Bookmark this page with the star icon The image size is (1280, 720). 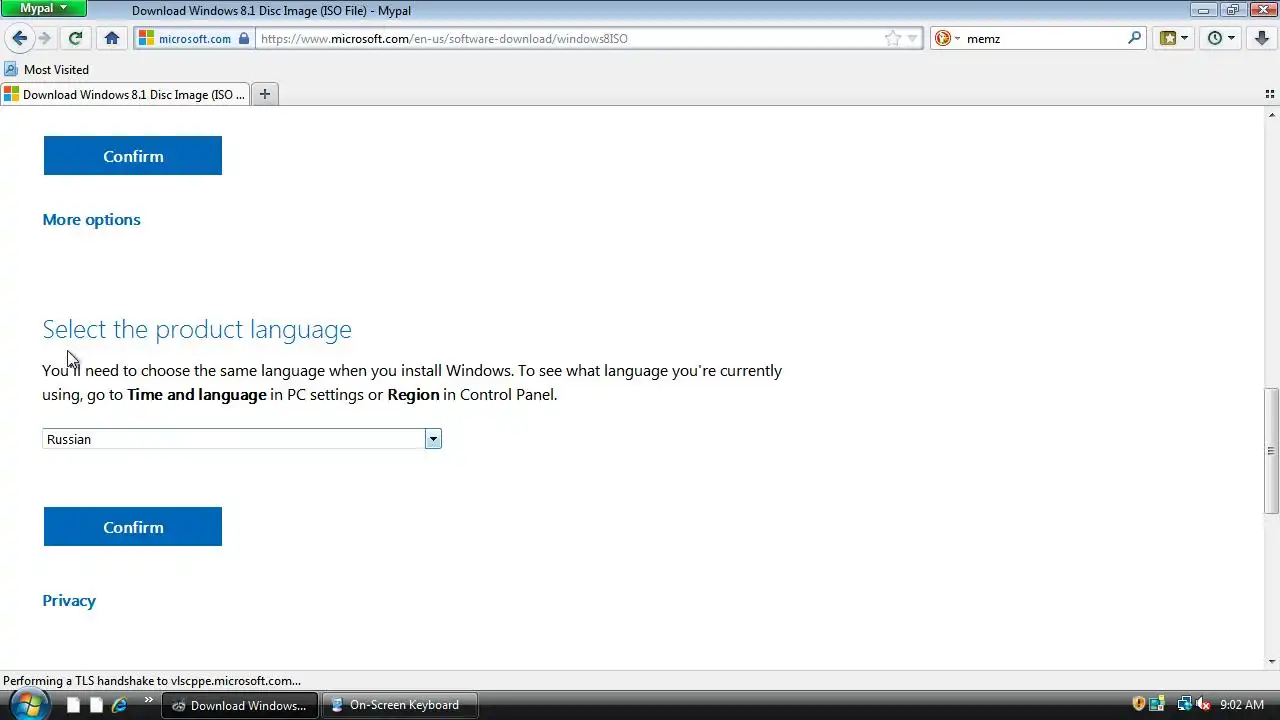pyautogui.click(x=892, y=38)
